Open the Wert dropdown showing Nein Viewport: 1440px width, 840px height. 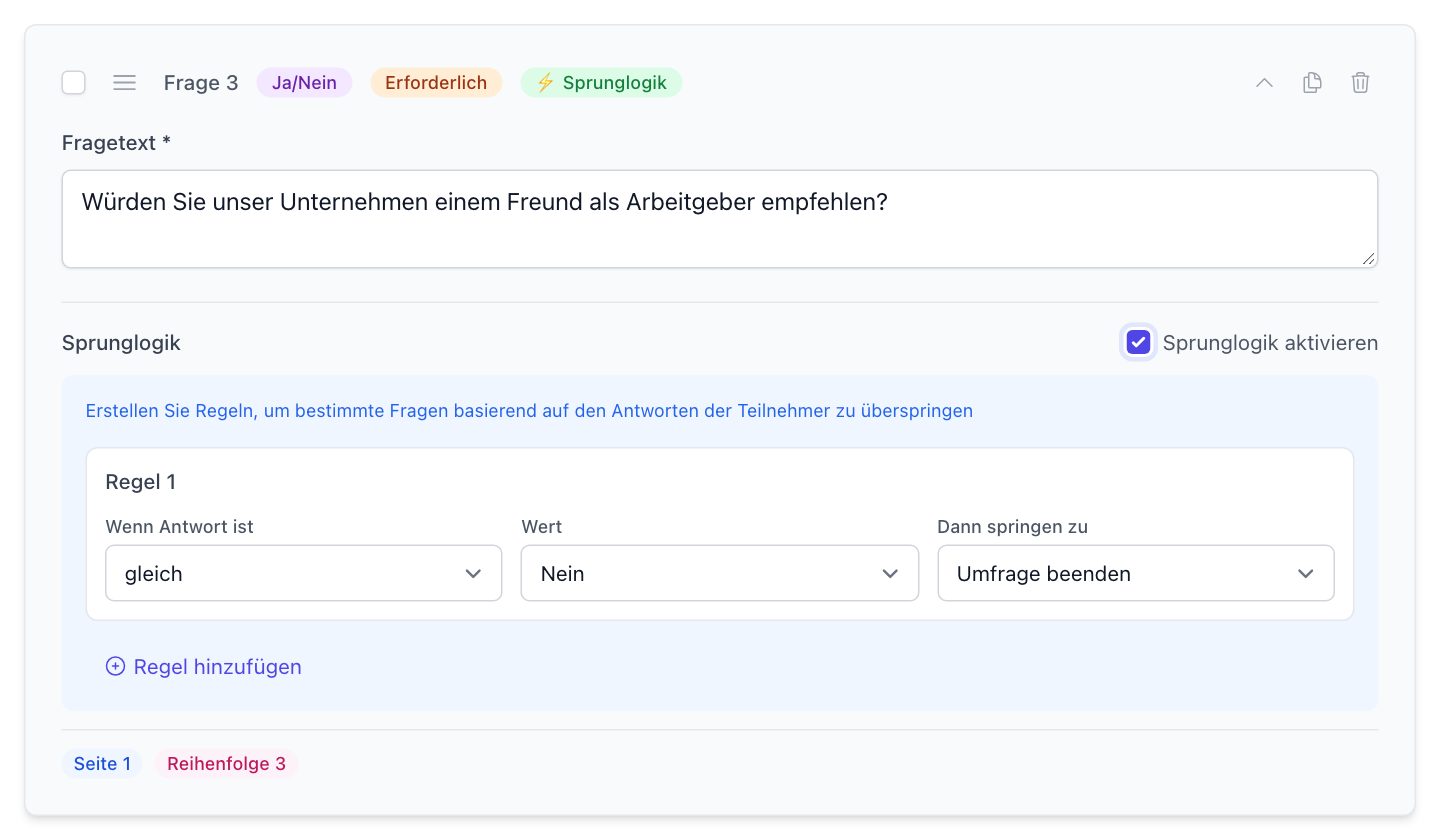(720, 573)
